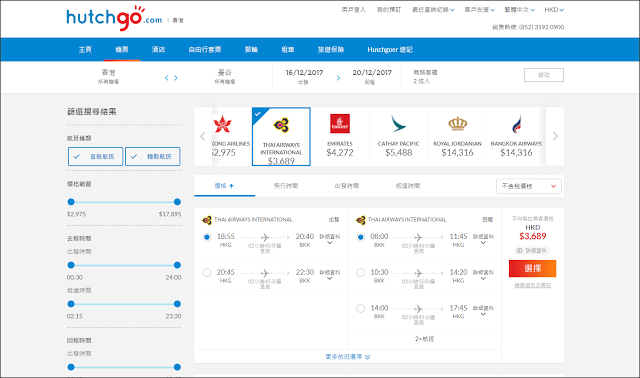
Task: Open recent search history dropdown
Action: pos(433,9)
